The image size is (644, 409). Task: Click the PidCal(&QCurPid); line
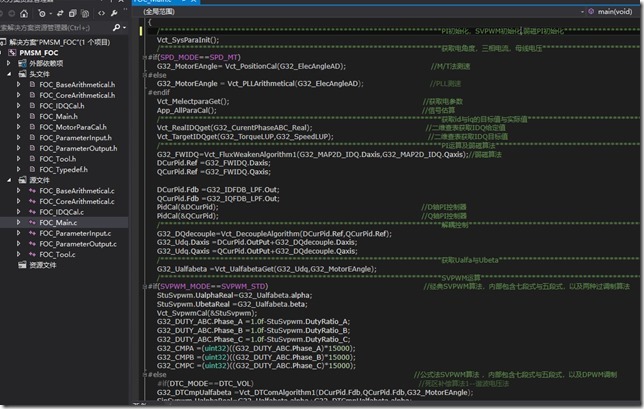187,216
